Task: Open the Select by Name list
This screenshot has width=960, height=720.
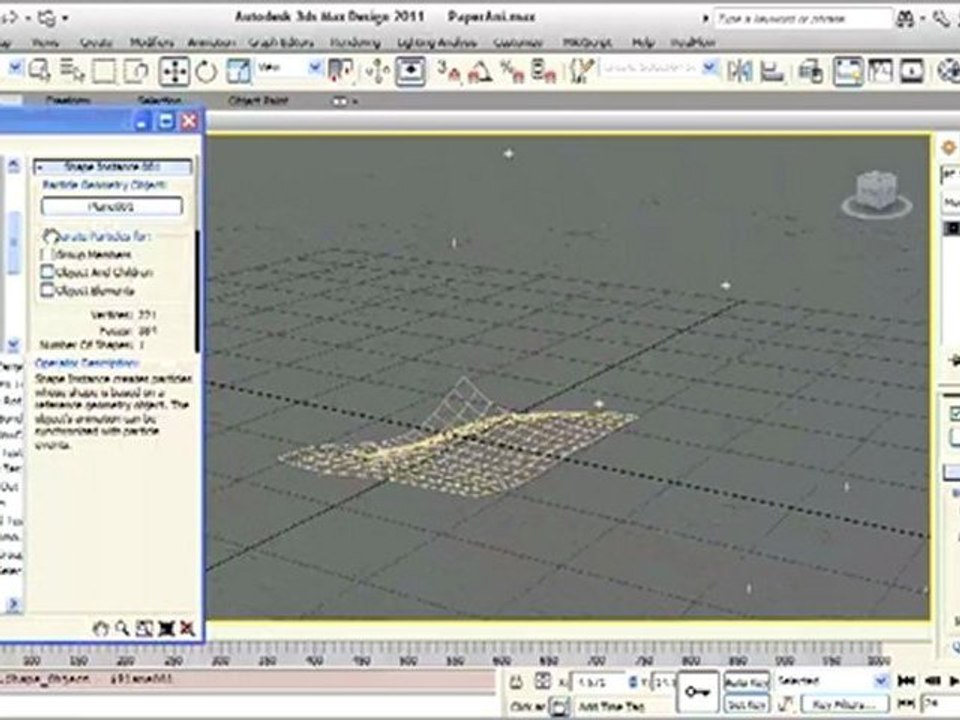Action: [72, 71]
